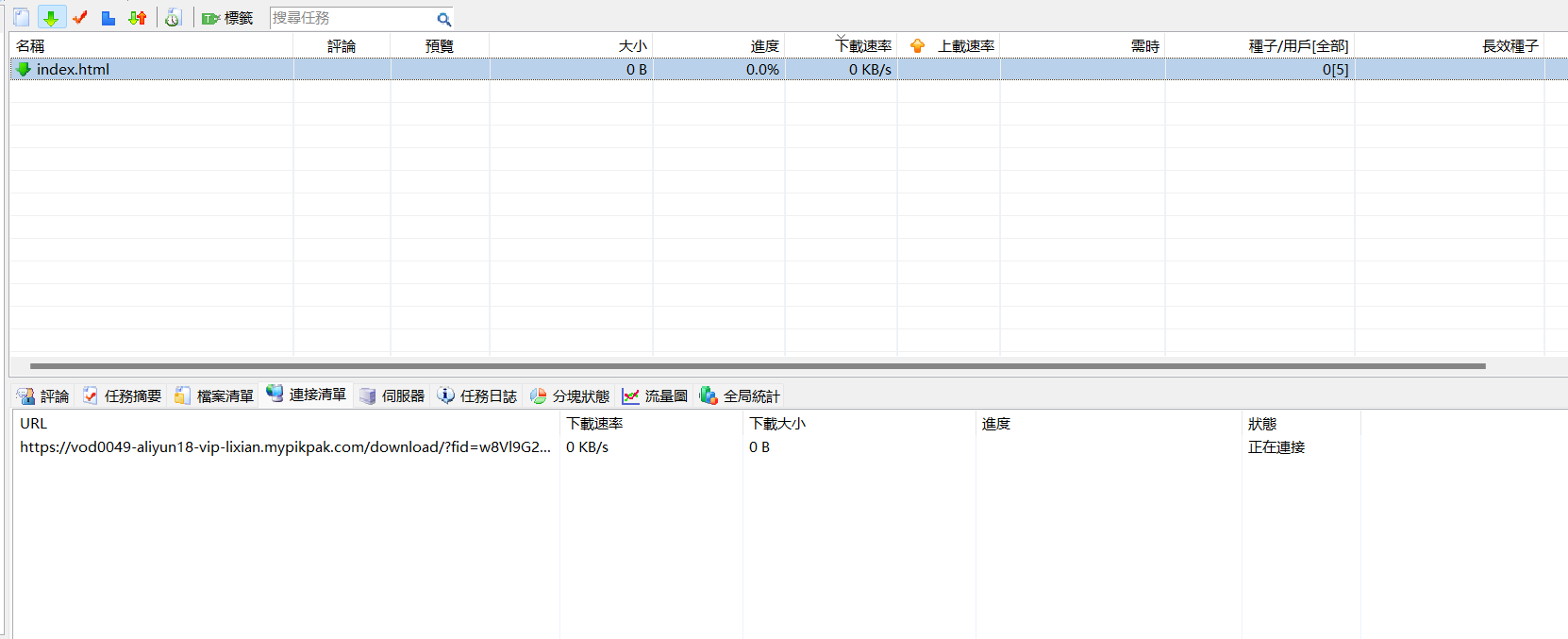Open the 評論 comments tab
The height and width of the screenshot is (639, 1568).
43,395
